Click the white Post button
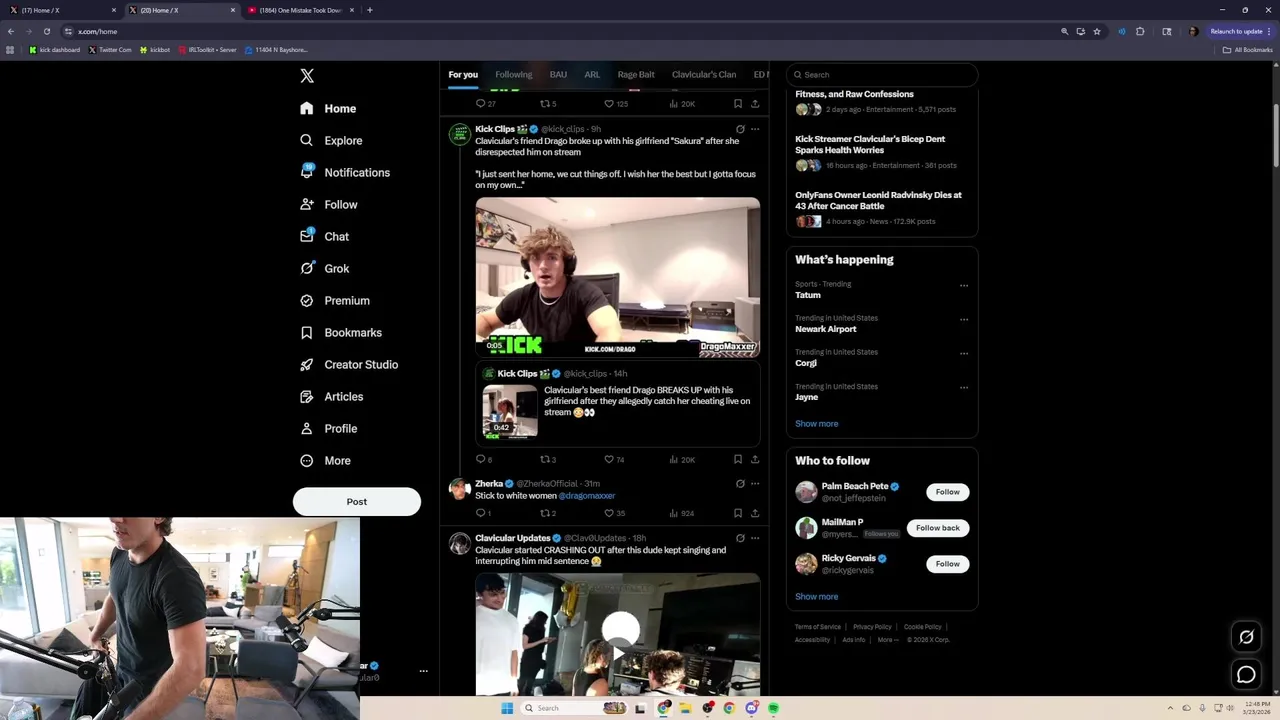This screenshot has height=720, width=1280. (x=357, y=502)
